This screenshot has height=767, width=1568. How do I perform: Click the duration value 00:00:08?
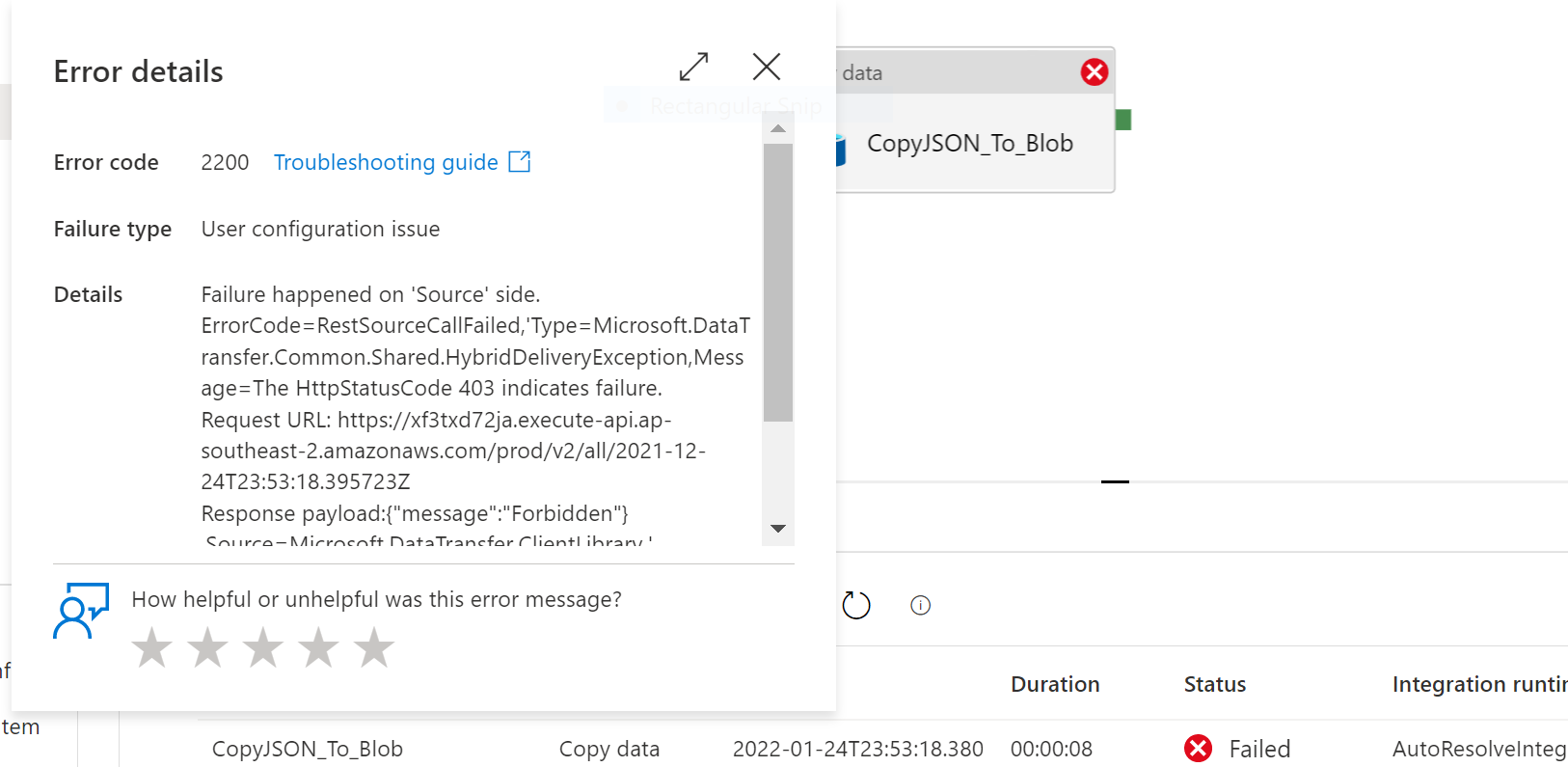pyautogui.click(x=1051, y=749)
